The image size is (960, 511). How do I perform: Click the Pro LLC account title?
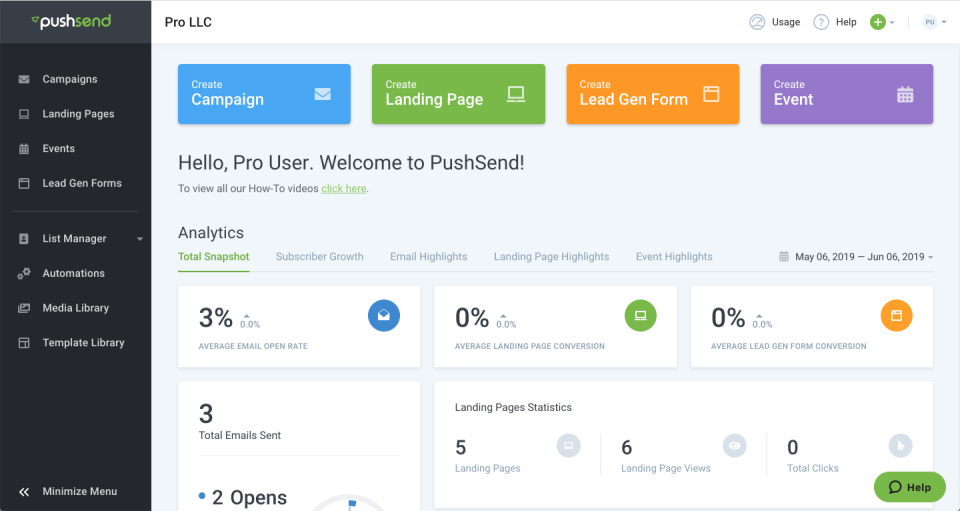(189, 23)
